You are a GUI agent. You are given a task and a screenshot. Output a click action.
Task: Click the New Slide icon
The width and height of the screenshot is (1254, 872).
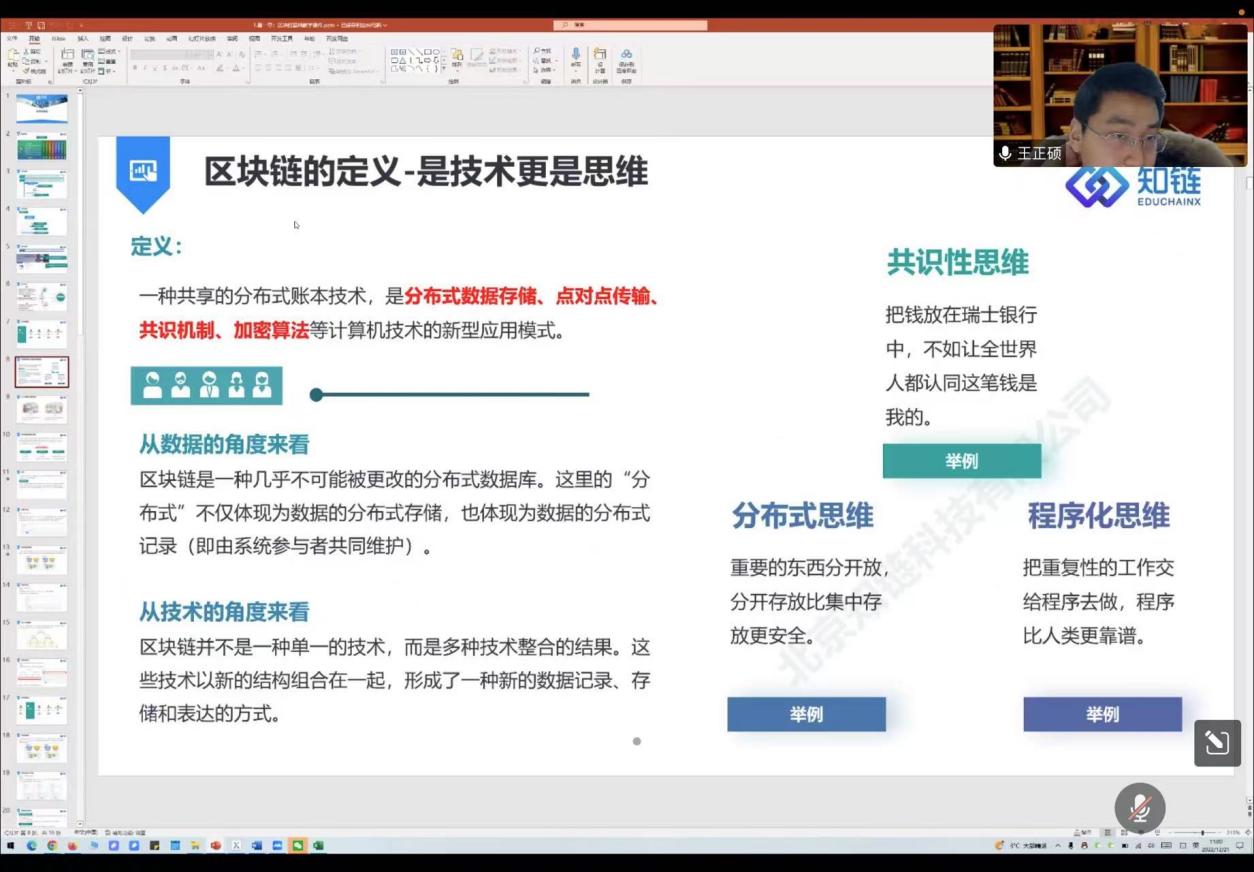coord(68,59)
